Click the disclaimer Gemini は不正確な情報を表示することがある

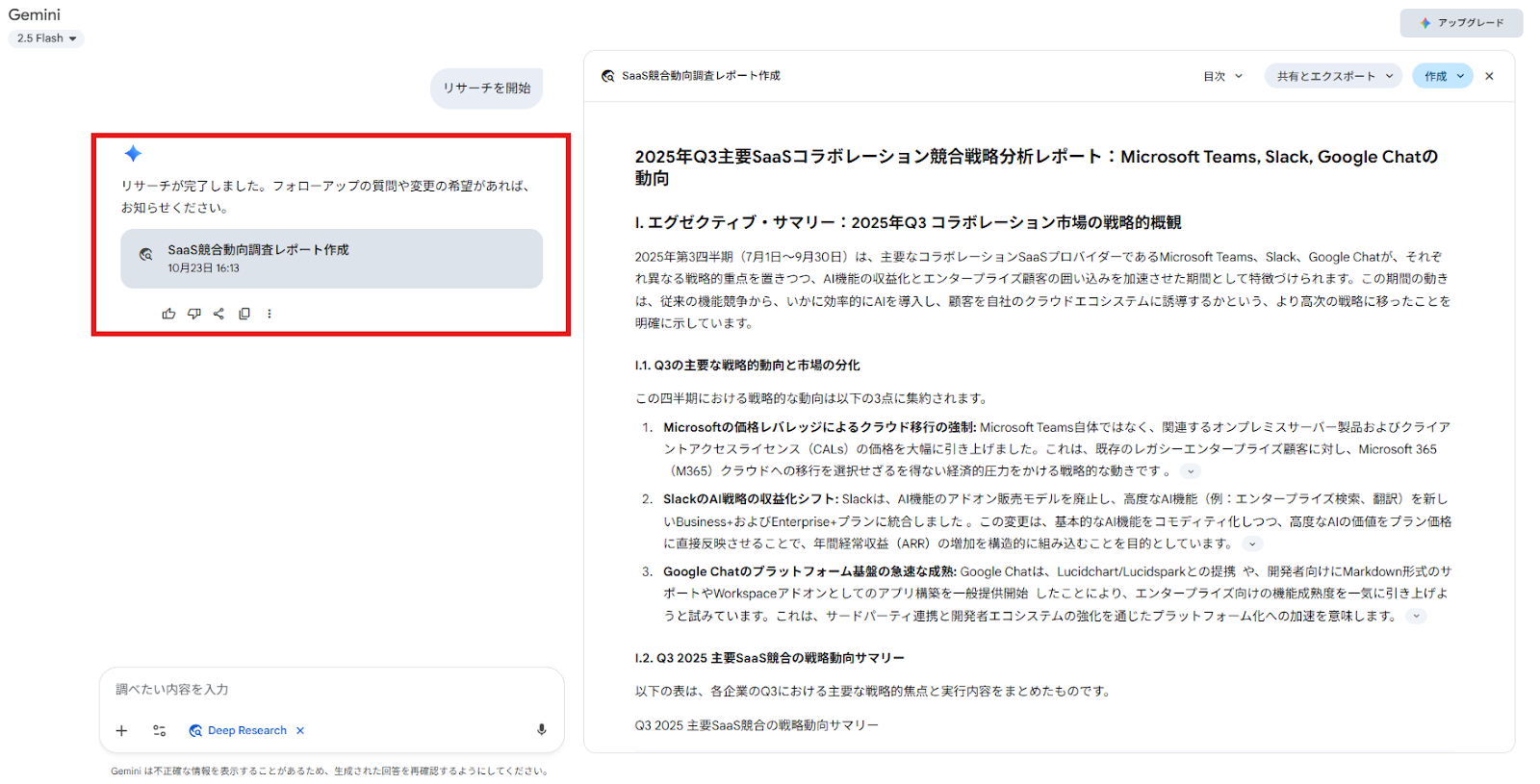(329, 771)
